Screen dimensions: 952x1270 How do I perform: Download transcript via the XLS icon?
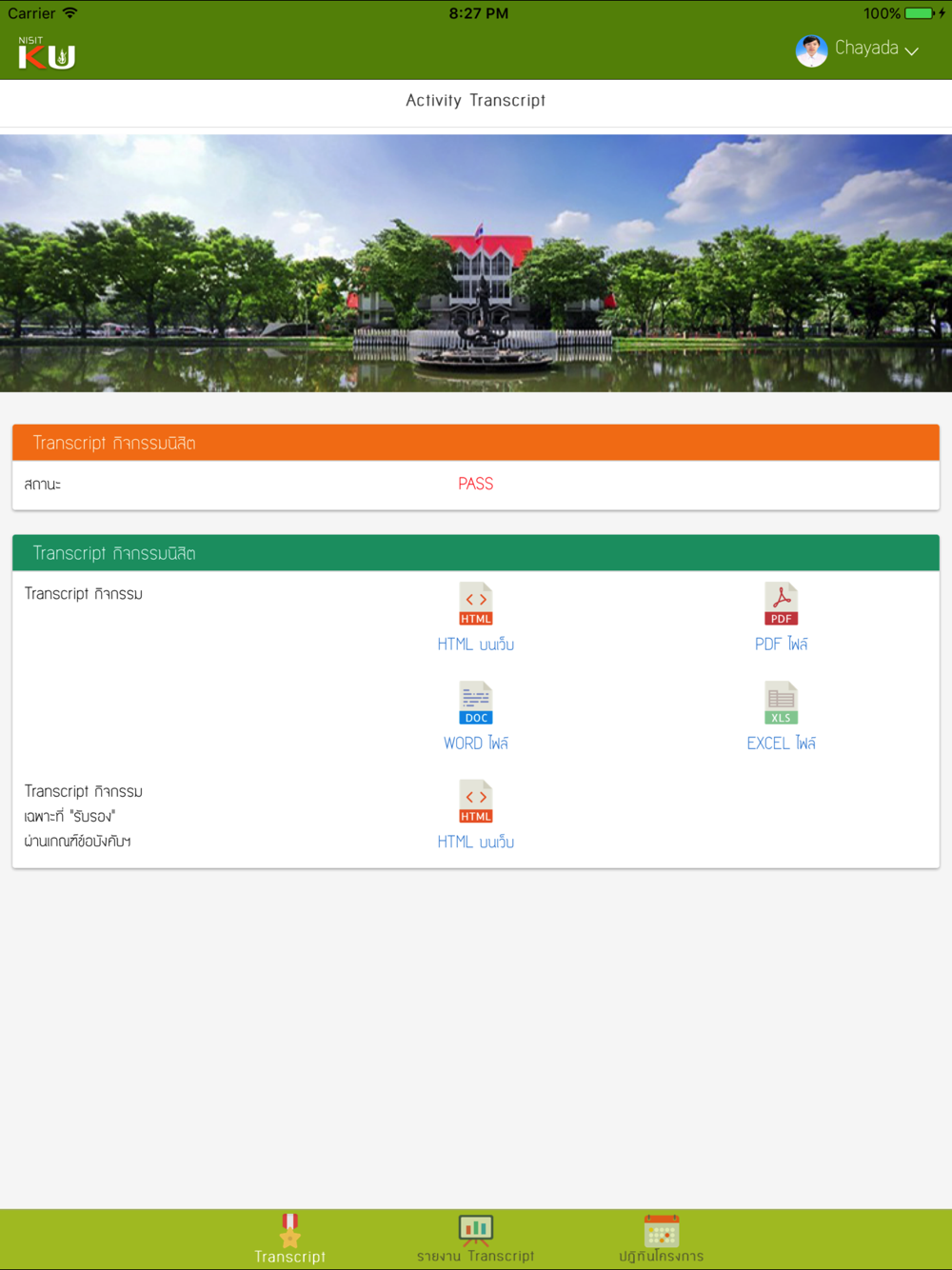(781, 703)
